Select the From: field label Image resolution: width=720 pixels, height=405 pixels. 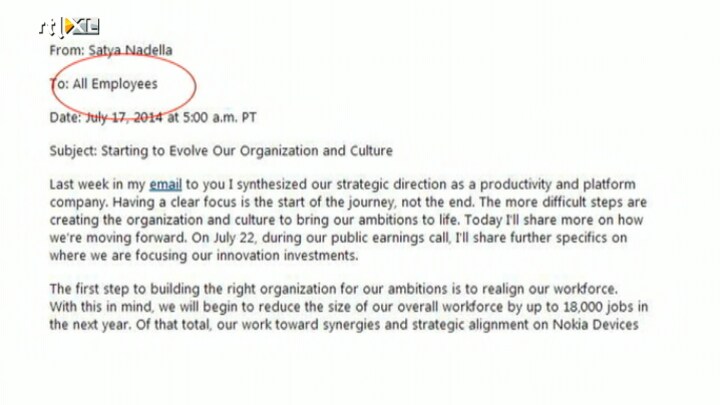click(x=67, y=50)
